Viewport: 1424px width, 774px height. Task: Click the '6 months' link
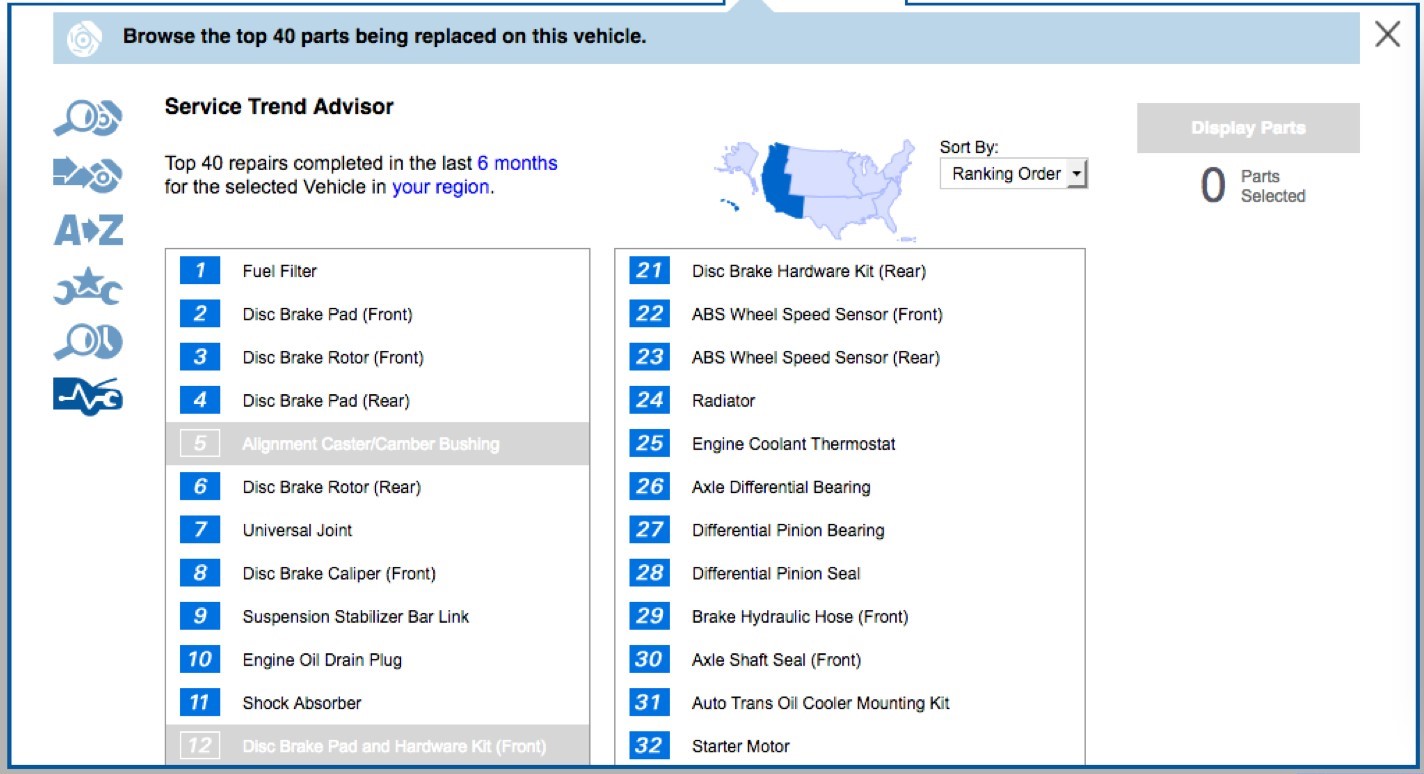517,163
